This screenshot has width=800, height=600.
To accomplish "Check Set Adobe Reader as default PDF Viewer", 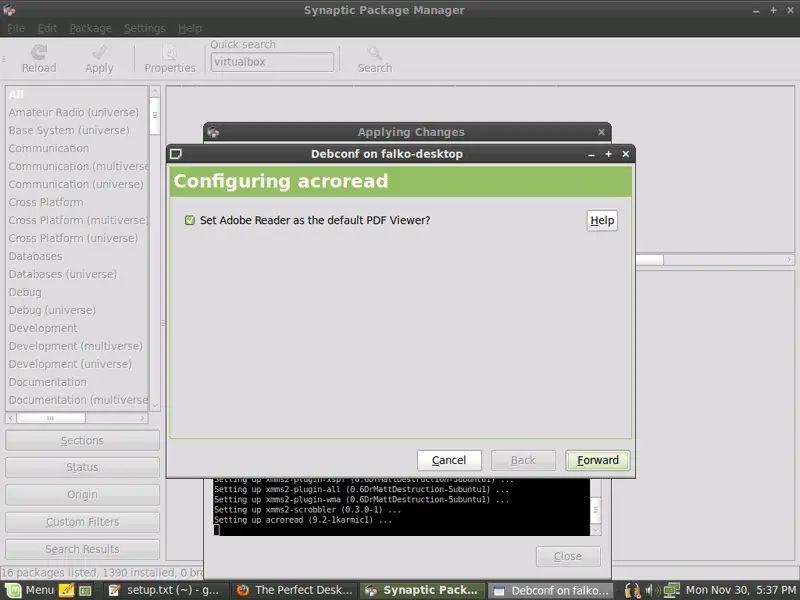I will (x=190, y=220).
